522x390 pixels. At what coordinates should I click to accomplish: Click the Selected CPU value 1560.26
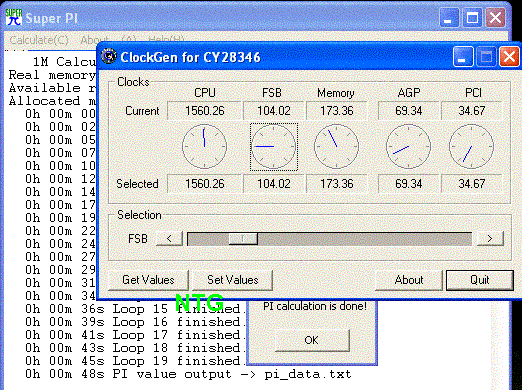click(204, 184)
